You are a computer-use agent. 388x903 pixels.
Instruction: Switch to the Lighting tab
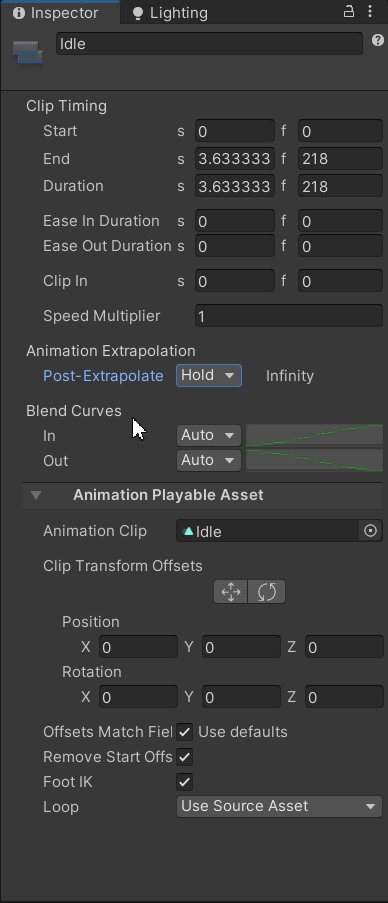tap(170, 13)
